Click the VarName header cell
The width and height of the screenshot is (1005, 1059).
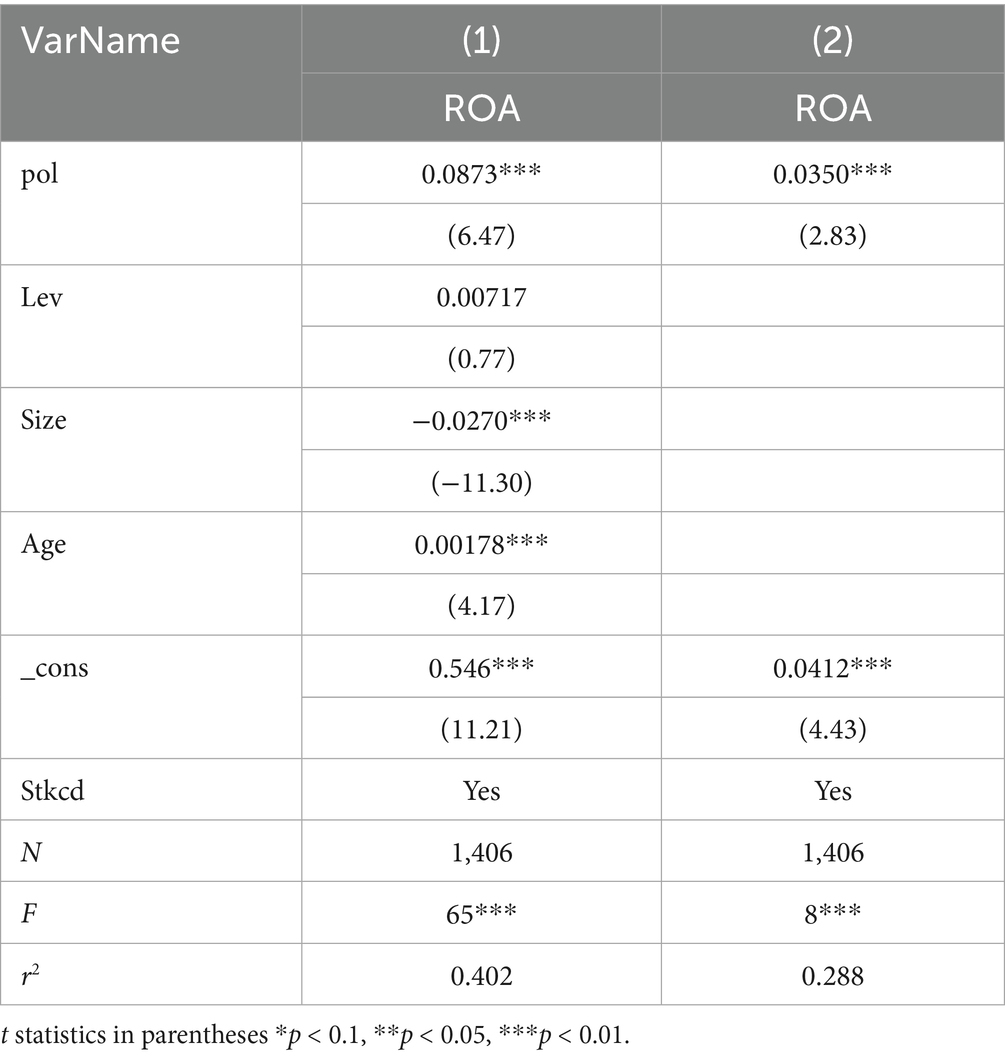click(x=101, y=40)
